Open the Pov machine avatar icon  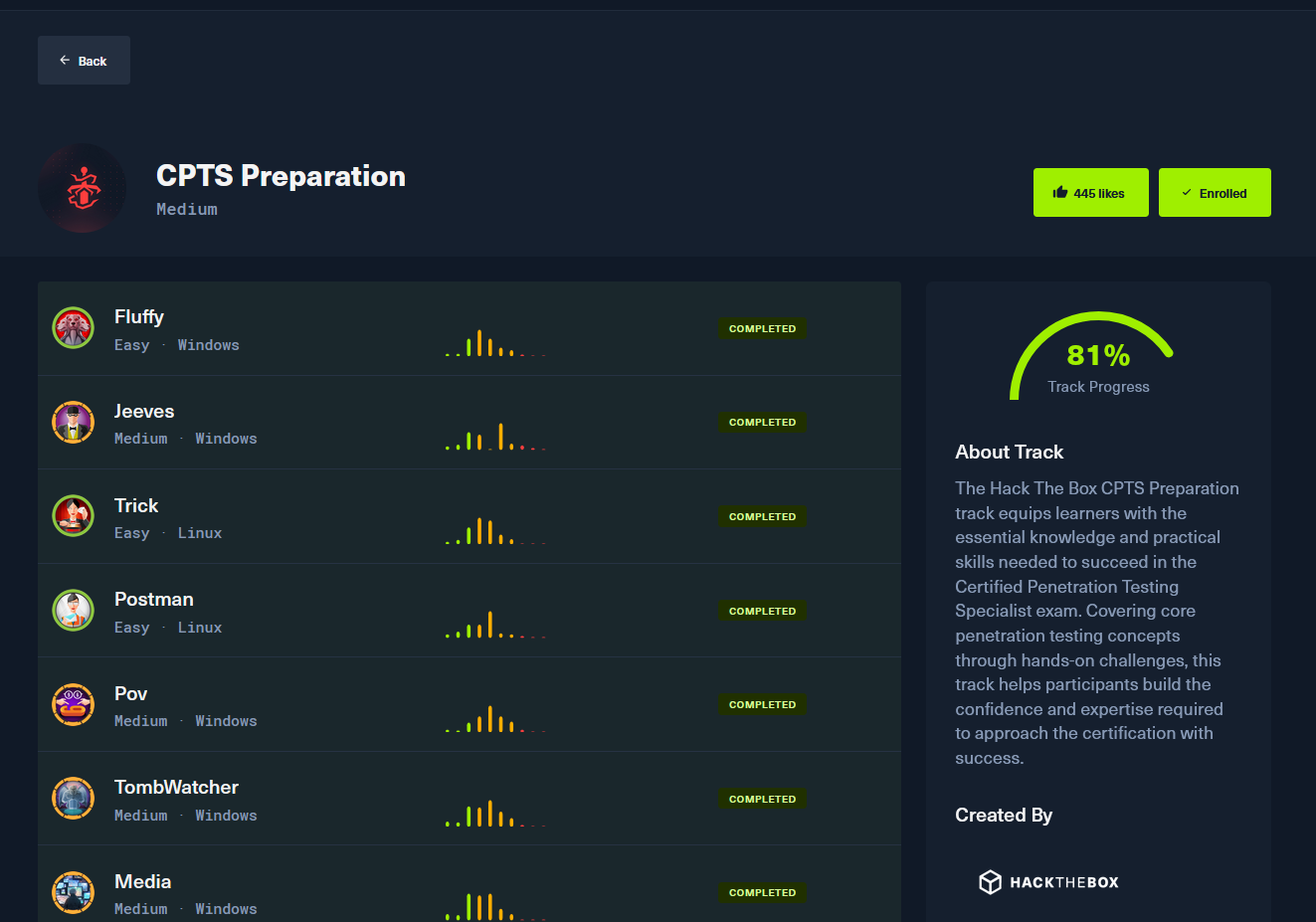pos(73,704)
